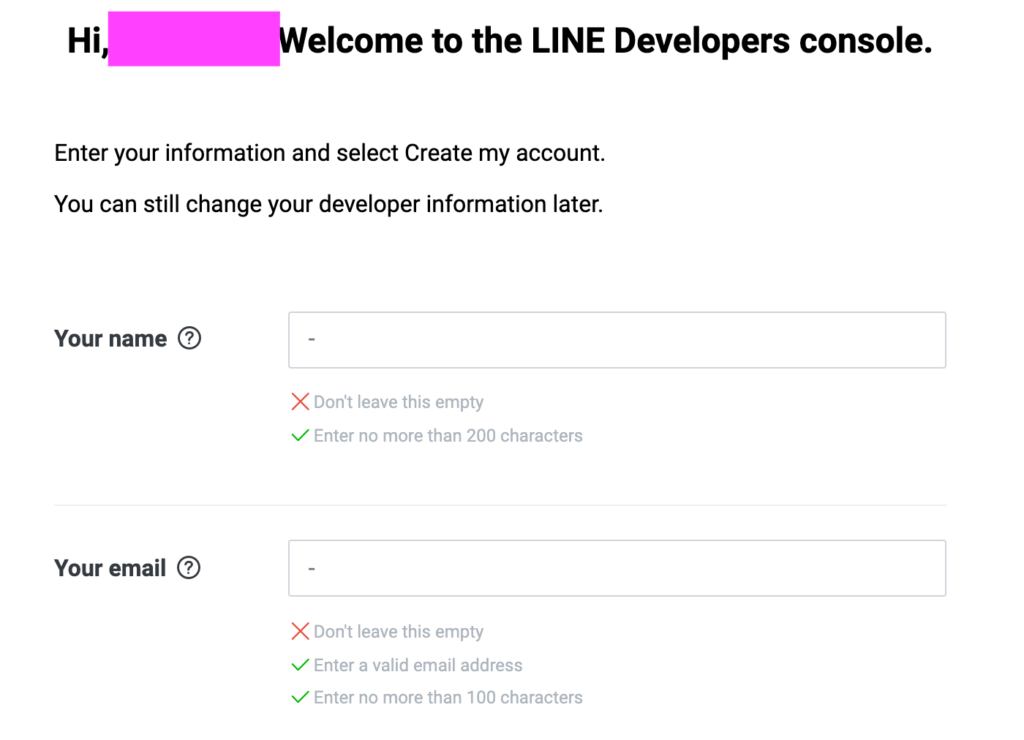The image size is (1024, 740).
Task: Click the "Enter no more than 200 characters" message
Action: 448,436
